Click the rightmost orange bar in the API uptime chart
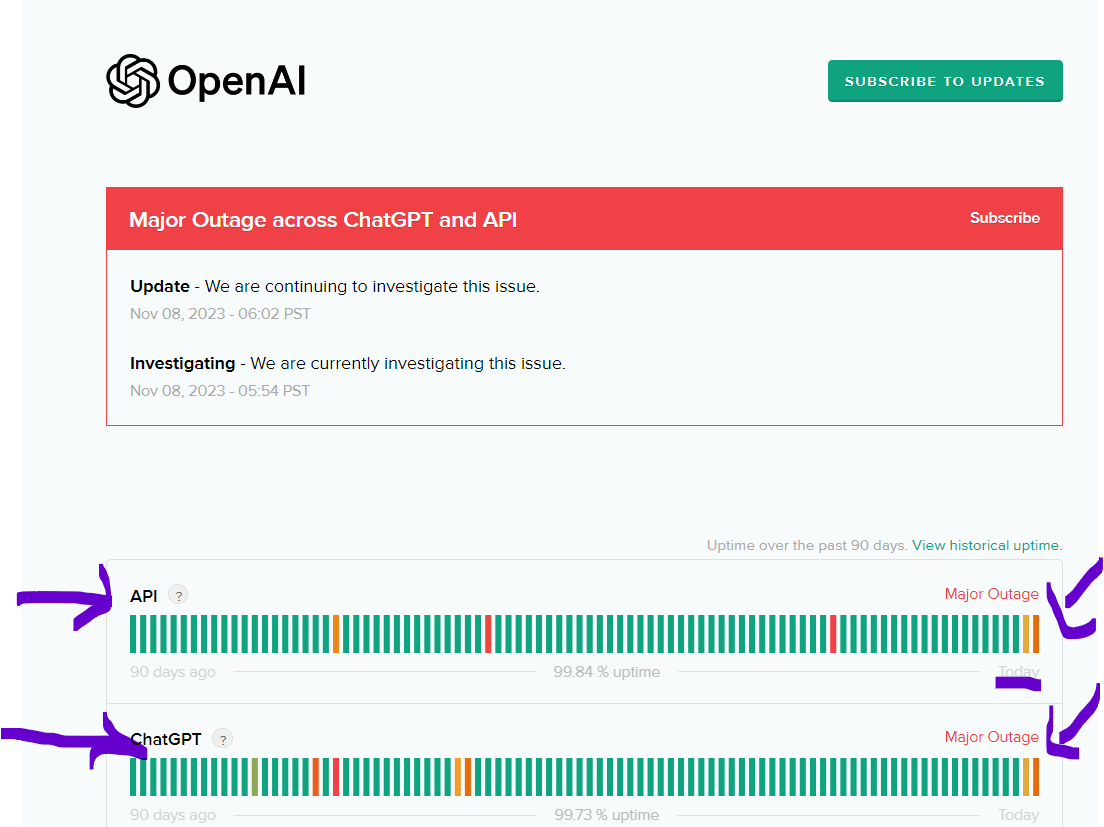Screen dimensions: 1104x827 [1036, 634]
